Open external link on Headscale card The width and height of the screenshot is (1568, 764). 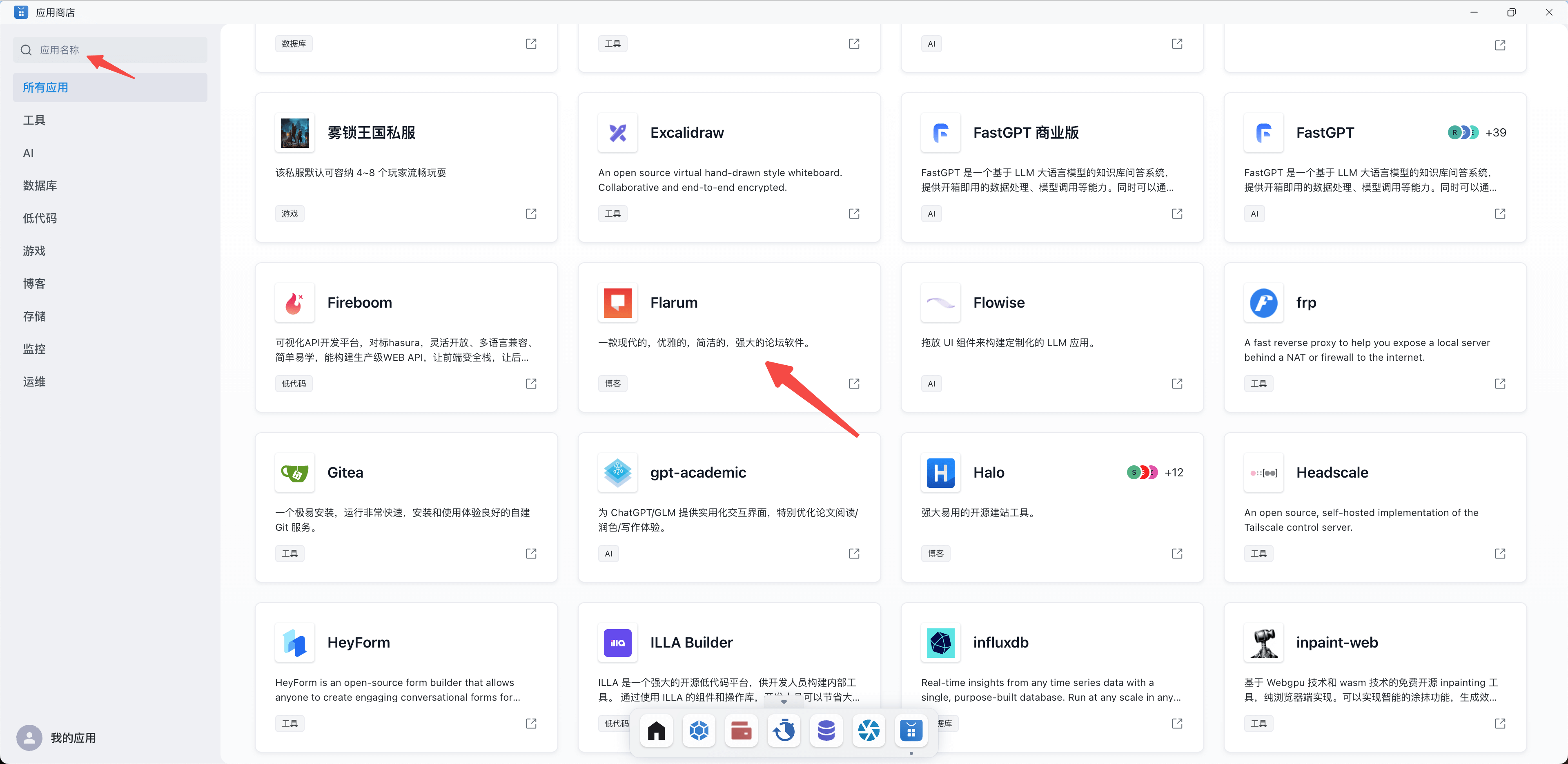[x=1501, y=553]
